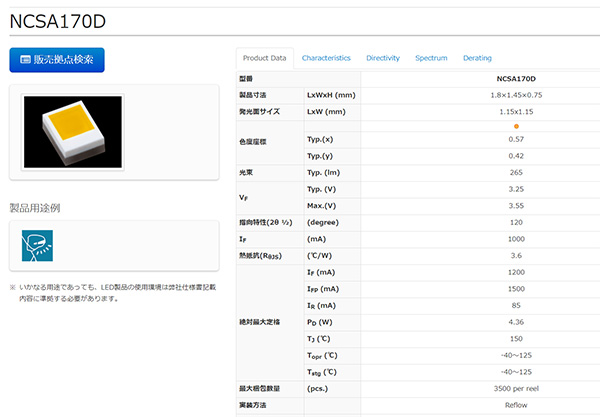Click the IR value 85
Image resolution: width=600 pixels, height=417 pixels.
[516, 306]
